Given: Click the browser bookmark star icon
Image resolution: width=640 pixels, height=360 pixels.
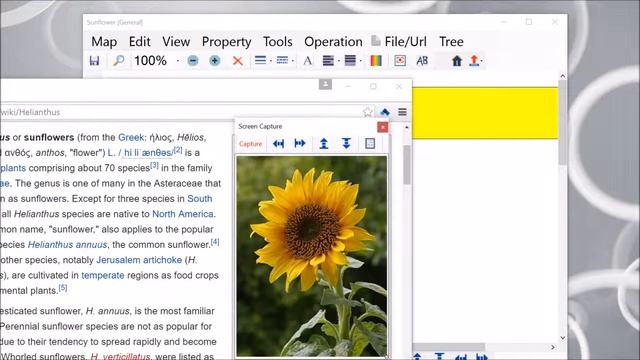Looking at the screenshot, I should 367,112.
